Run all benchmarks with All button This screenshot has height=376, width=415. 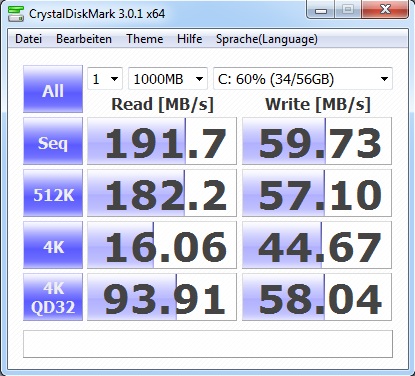[53, 89]
